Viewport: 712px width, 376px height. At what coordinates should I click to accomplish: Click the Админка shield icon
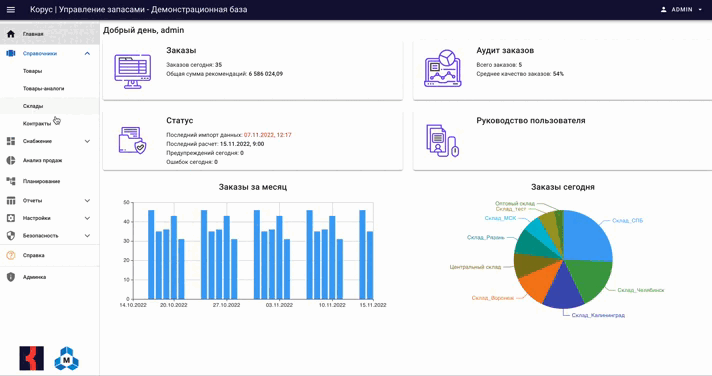11,277
